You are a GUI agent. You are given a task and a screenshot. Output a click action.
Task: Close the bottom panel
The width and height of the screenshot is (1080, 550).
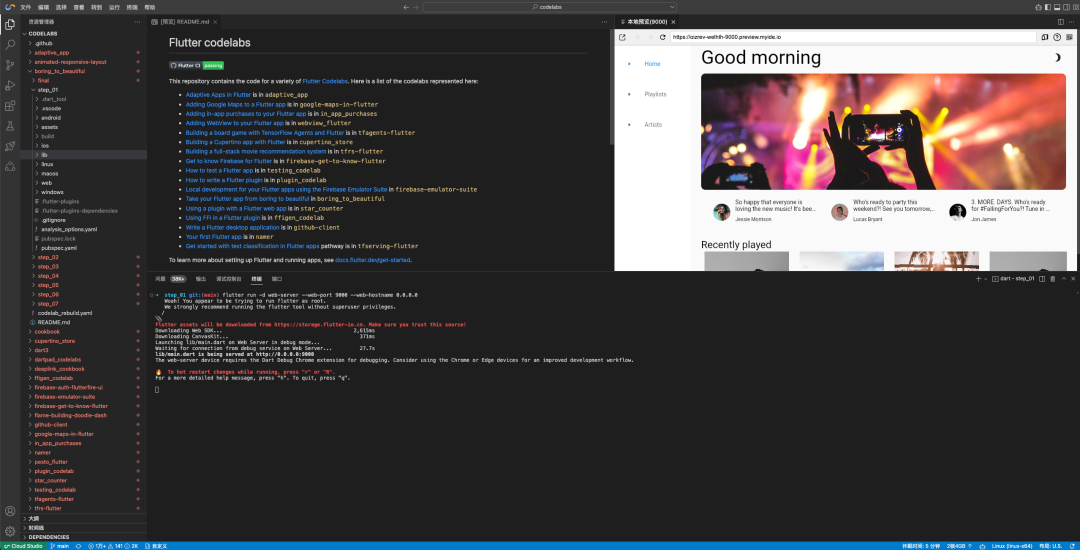point(1073,279)
